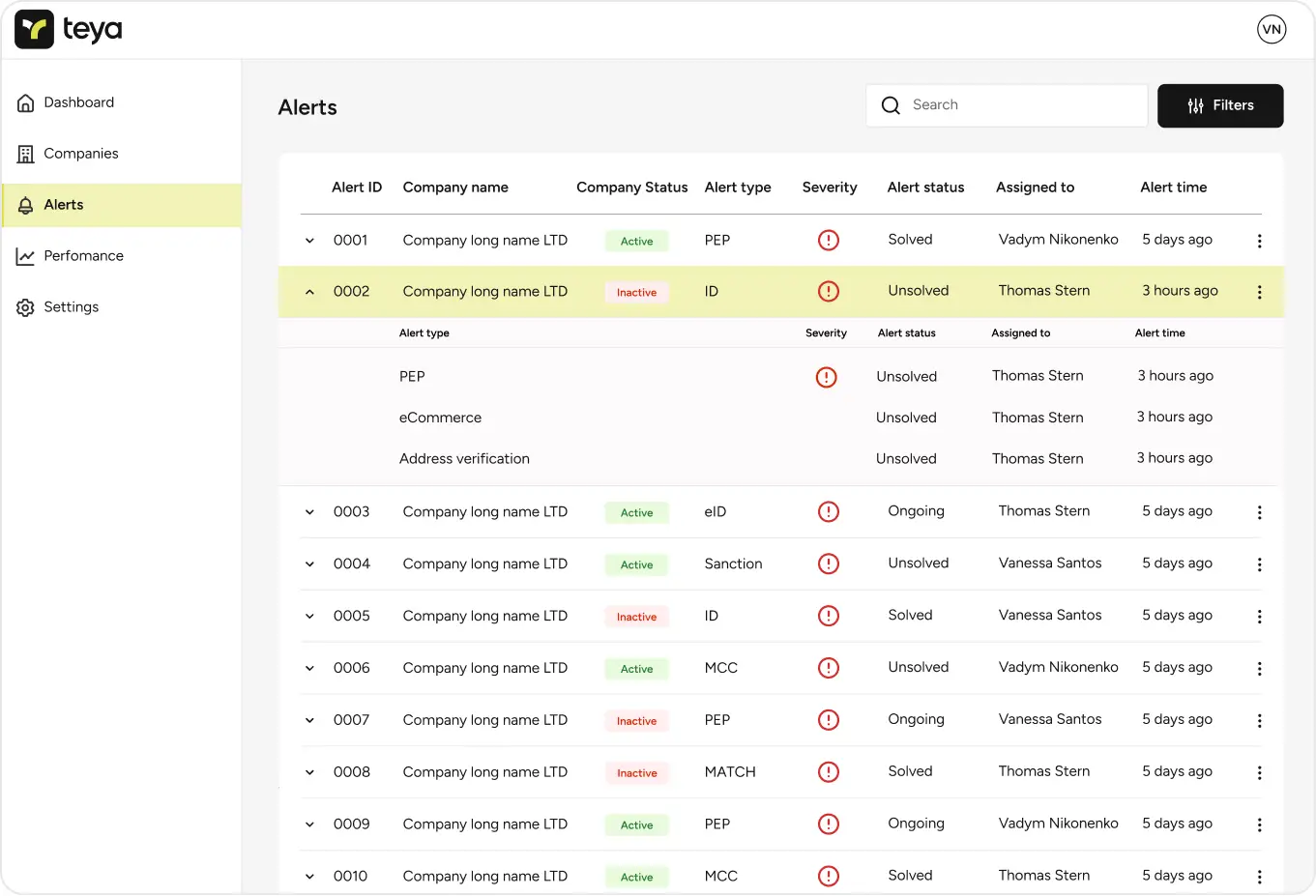Open the kebab menu for alert 0006
The width and height of the screenshot is (1316, 896).
[1259, 669]
